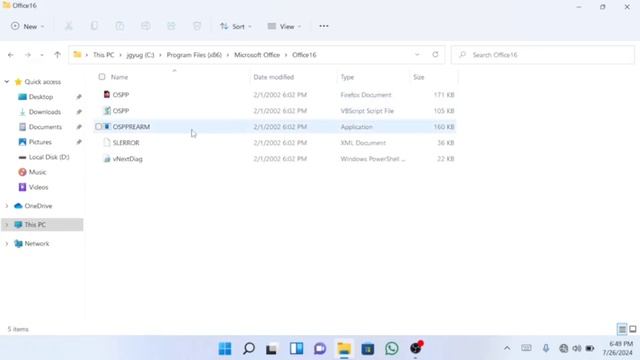Screen dimensions: 640x360
Task: Click the network globe tray icon
Action: [564, 348]
